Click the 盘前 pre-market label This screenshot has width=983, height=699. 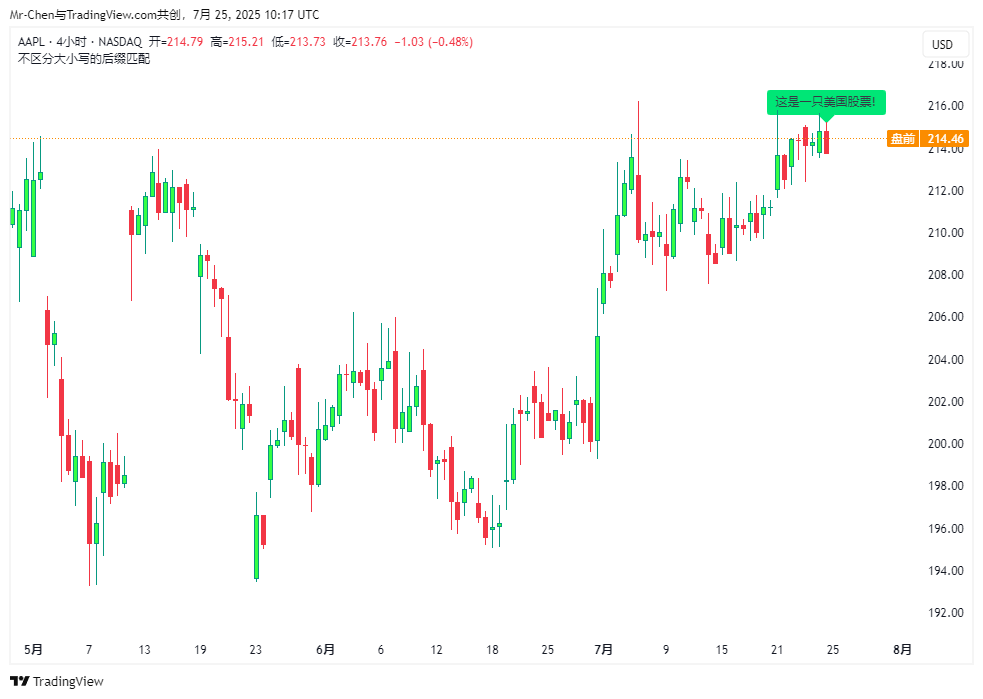[x=903, y=139]
